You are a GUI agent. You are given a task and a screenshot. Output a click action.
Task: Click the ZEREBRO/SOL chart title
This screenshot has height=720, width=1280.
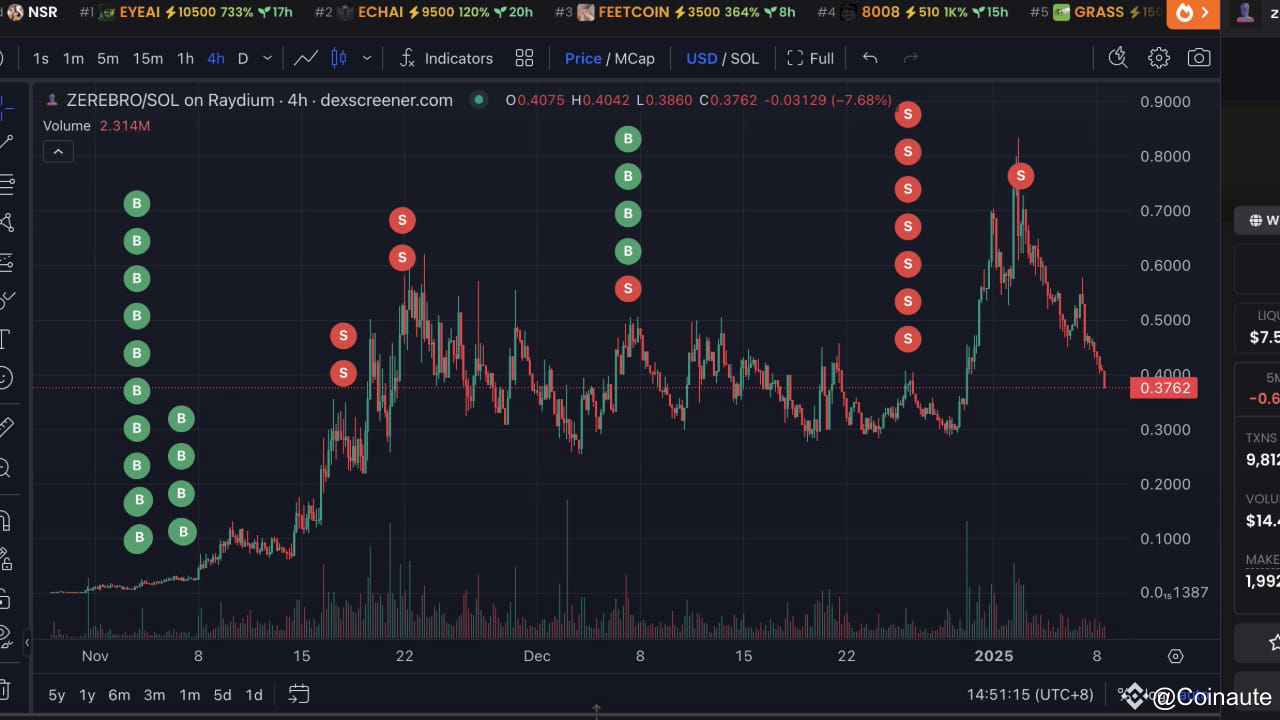[258, 99]
